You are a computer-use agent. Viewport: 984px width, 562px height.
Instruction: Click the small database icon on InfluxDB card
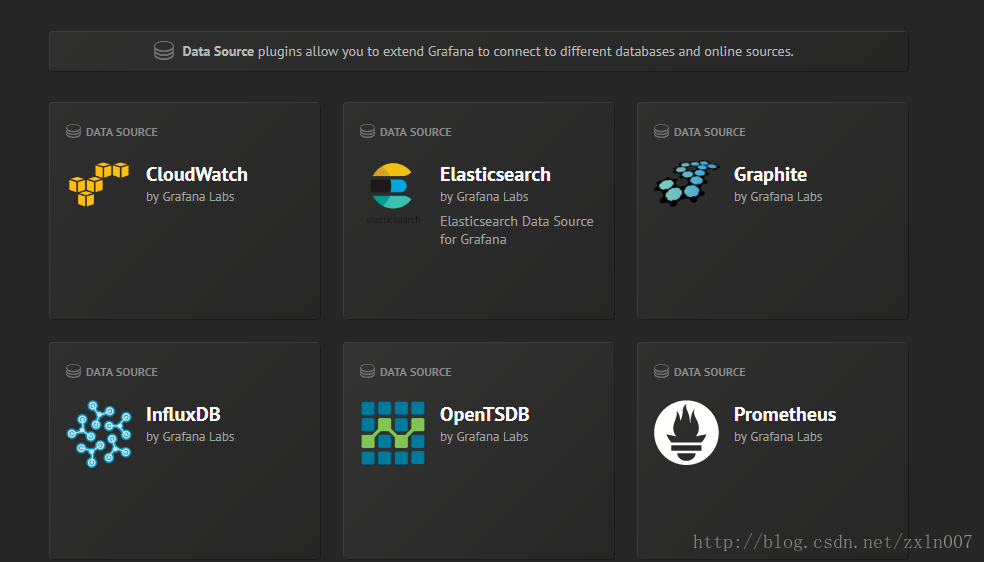[x=73, y=371]
